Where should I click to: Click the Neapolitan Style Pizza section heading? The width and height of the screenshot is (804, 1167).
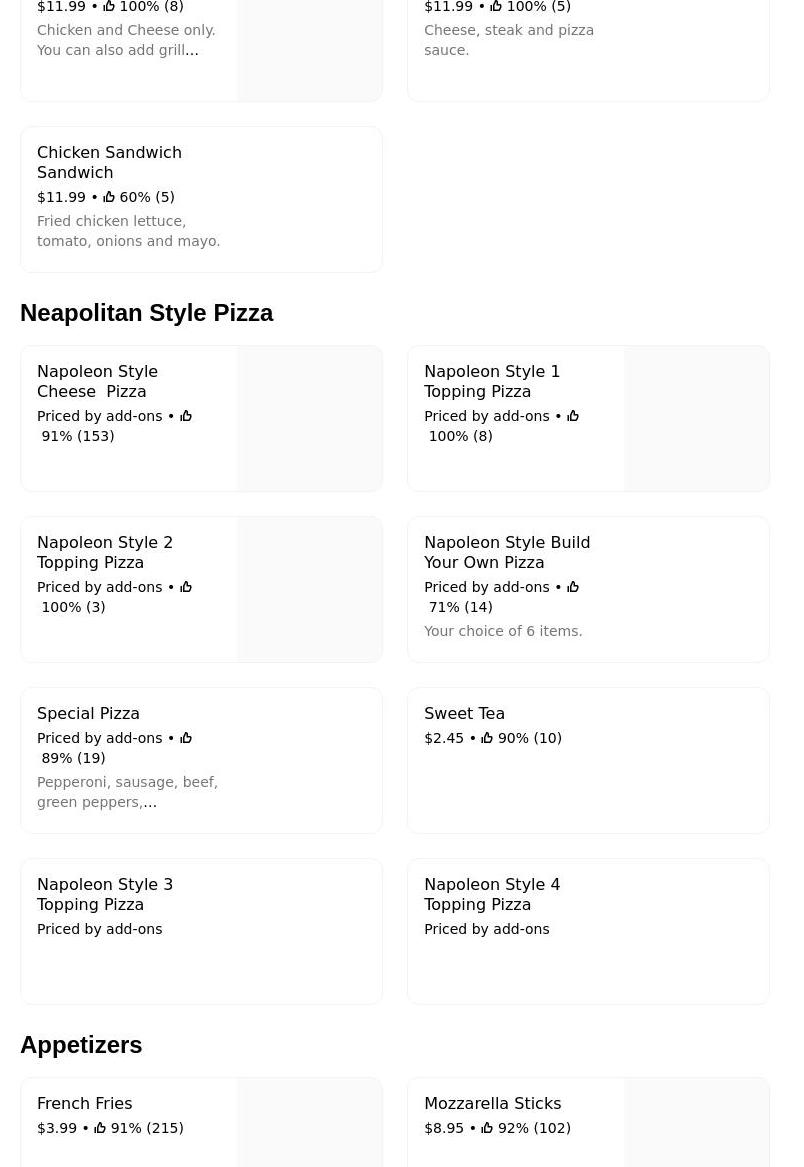click(x=146, y=313)
